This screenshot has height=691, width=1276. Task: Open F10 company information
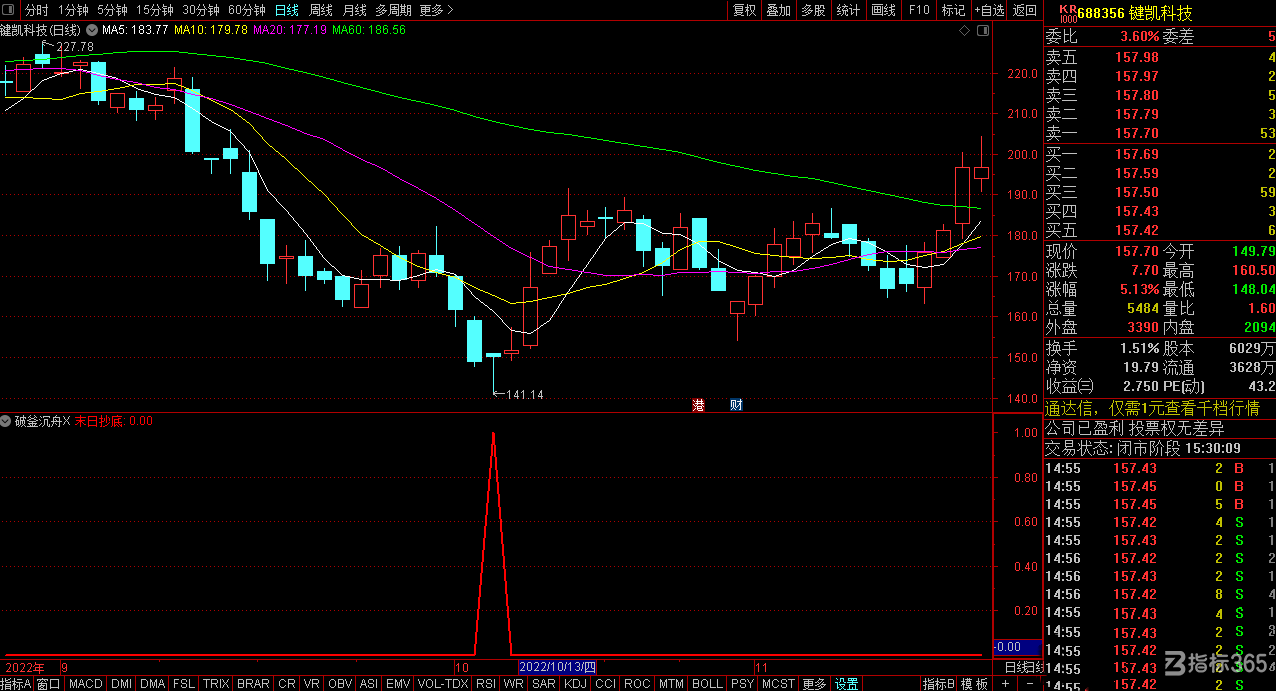(918, 10)
